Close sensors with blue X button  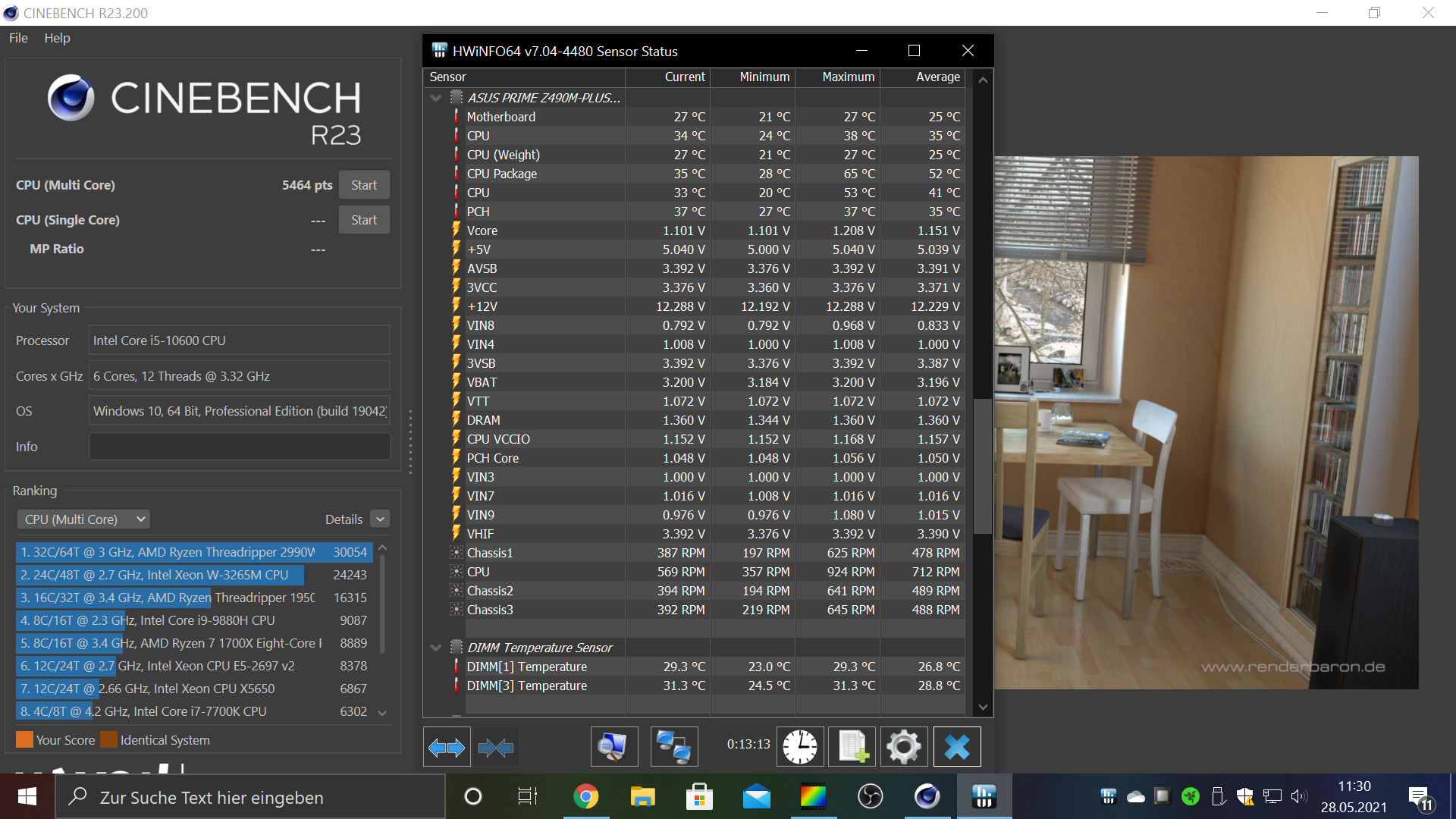pyautogui.click(x=956, y=748)
